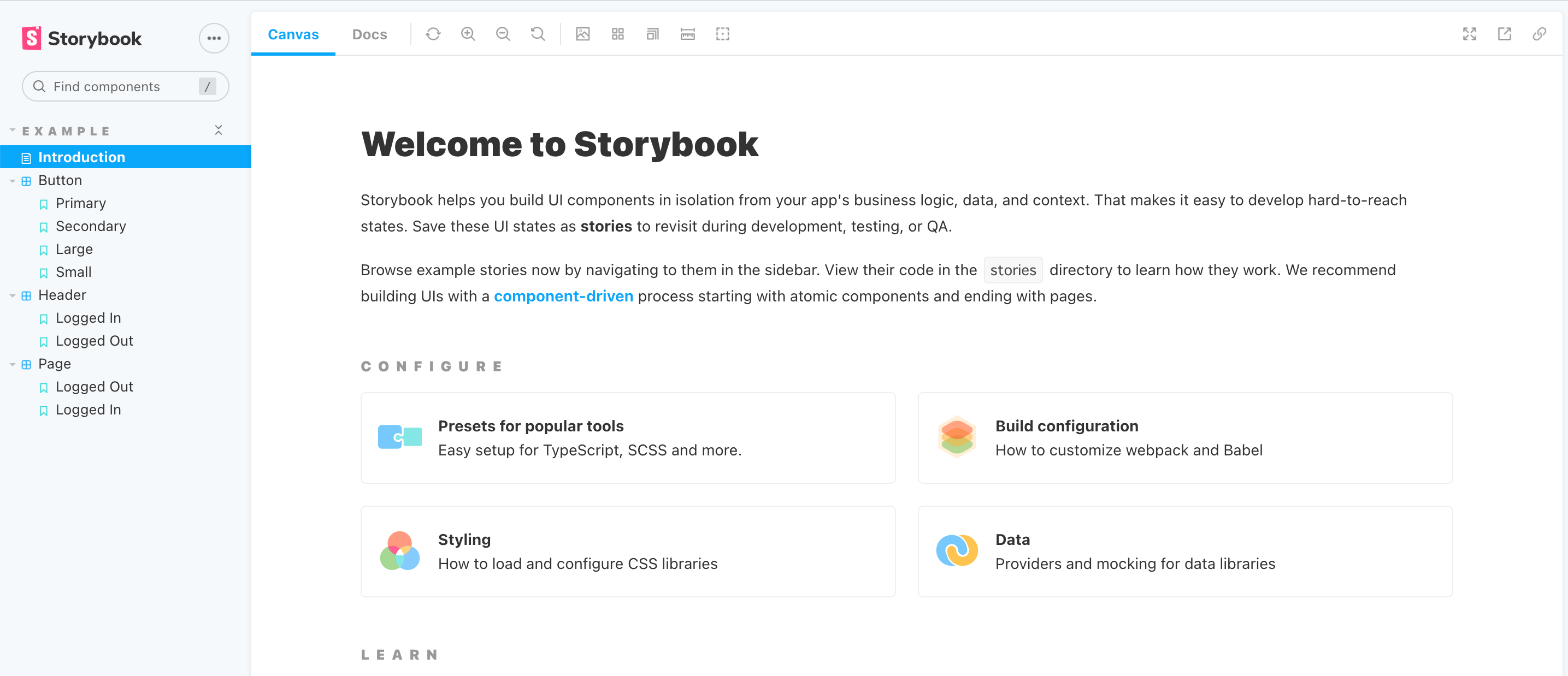Open the Storybook ellipsis menu

pos(214,38)
